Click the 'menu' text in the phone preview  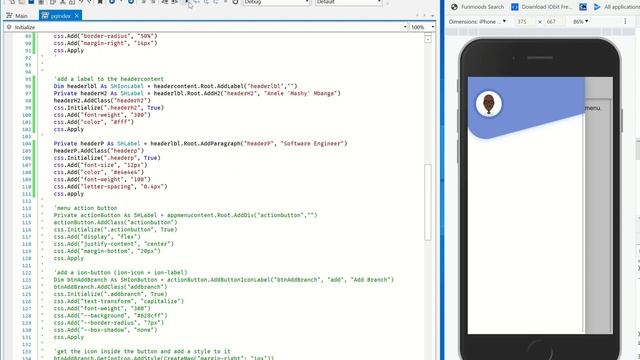[593, 108]
